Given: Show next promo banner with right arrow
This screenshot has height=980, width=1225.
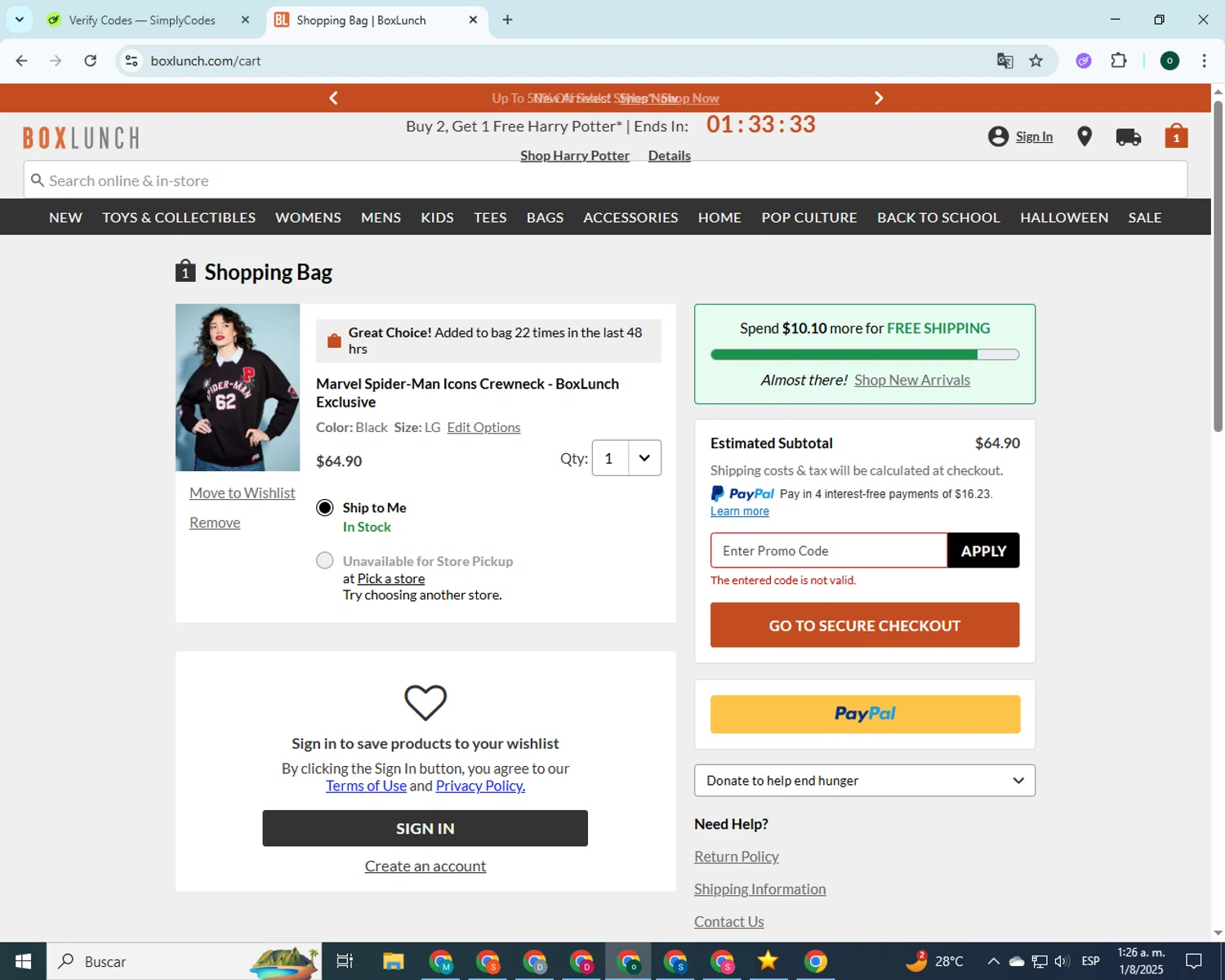Looking at the screenshot, I should 879,98.
